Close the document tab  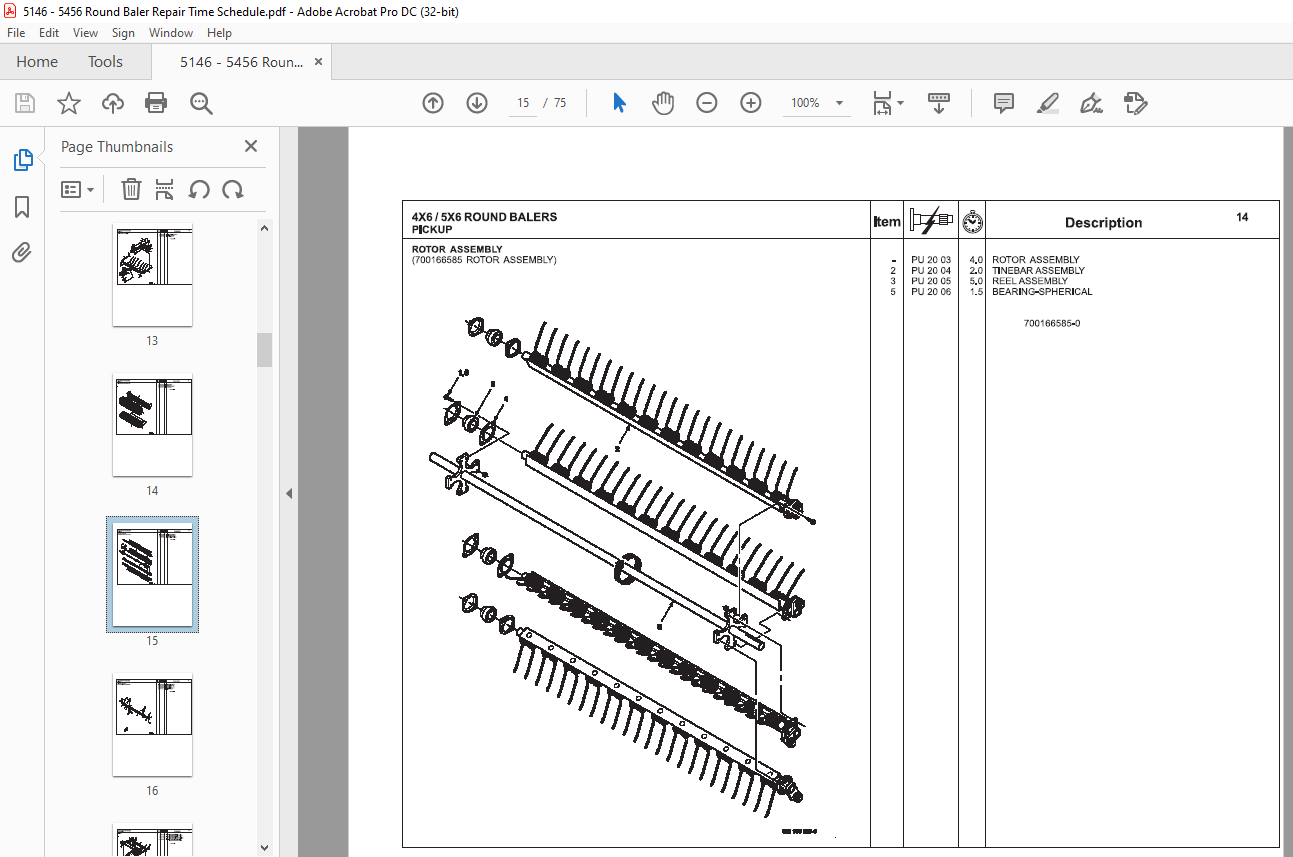[319, 62]
